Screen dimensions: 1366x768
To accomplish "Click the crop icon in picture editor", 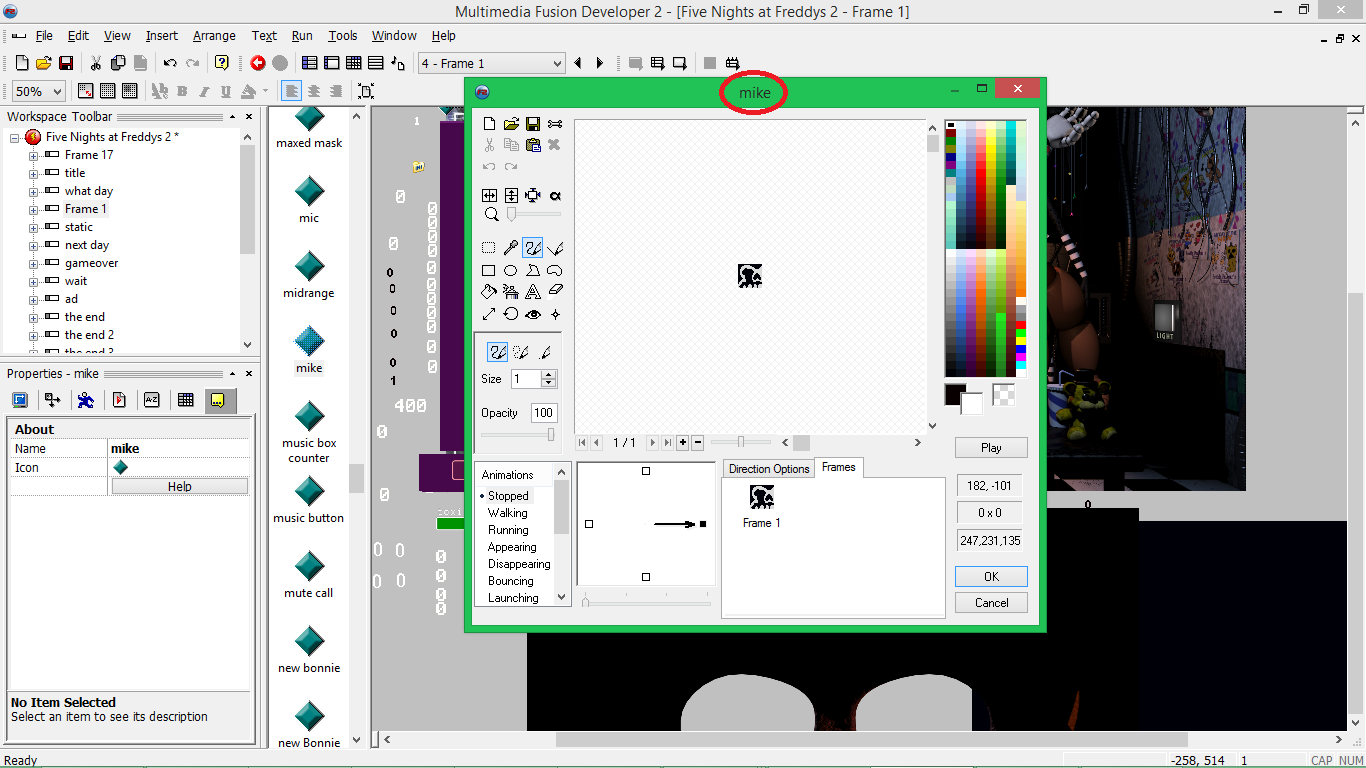I will pyautogui.click(x=533, y=196).
